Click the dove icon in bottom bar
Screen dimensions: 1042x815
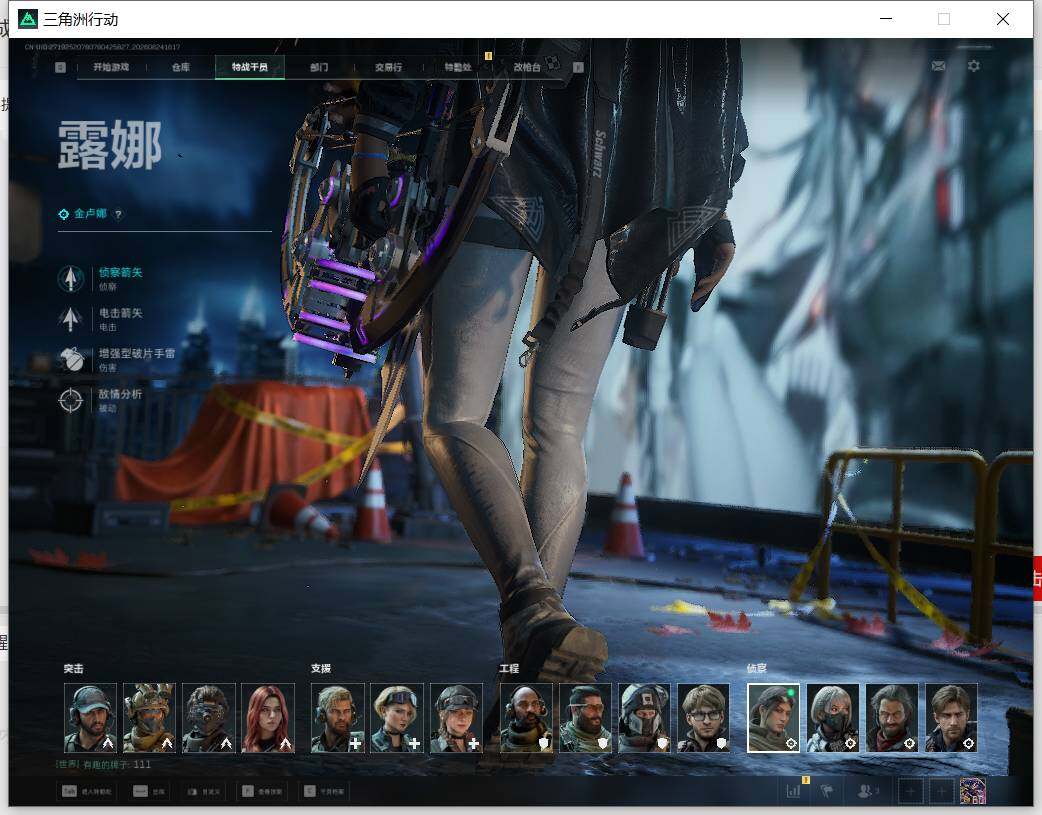pos(827,791)
